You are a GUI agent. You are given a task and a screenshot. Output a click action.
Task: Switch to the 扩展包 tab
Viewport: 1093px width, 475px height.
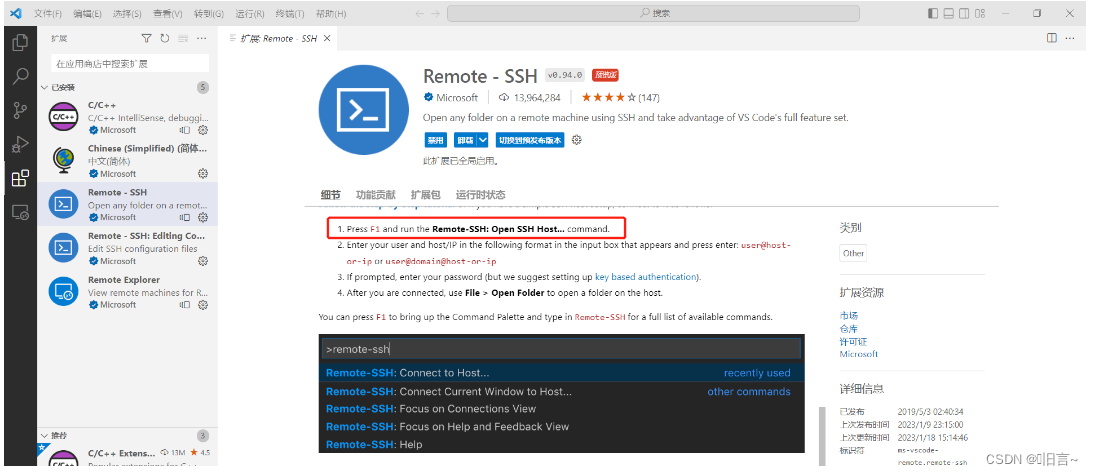[425, 195]
